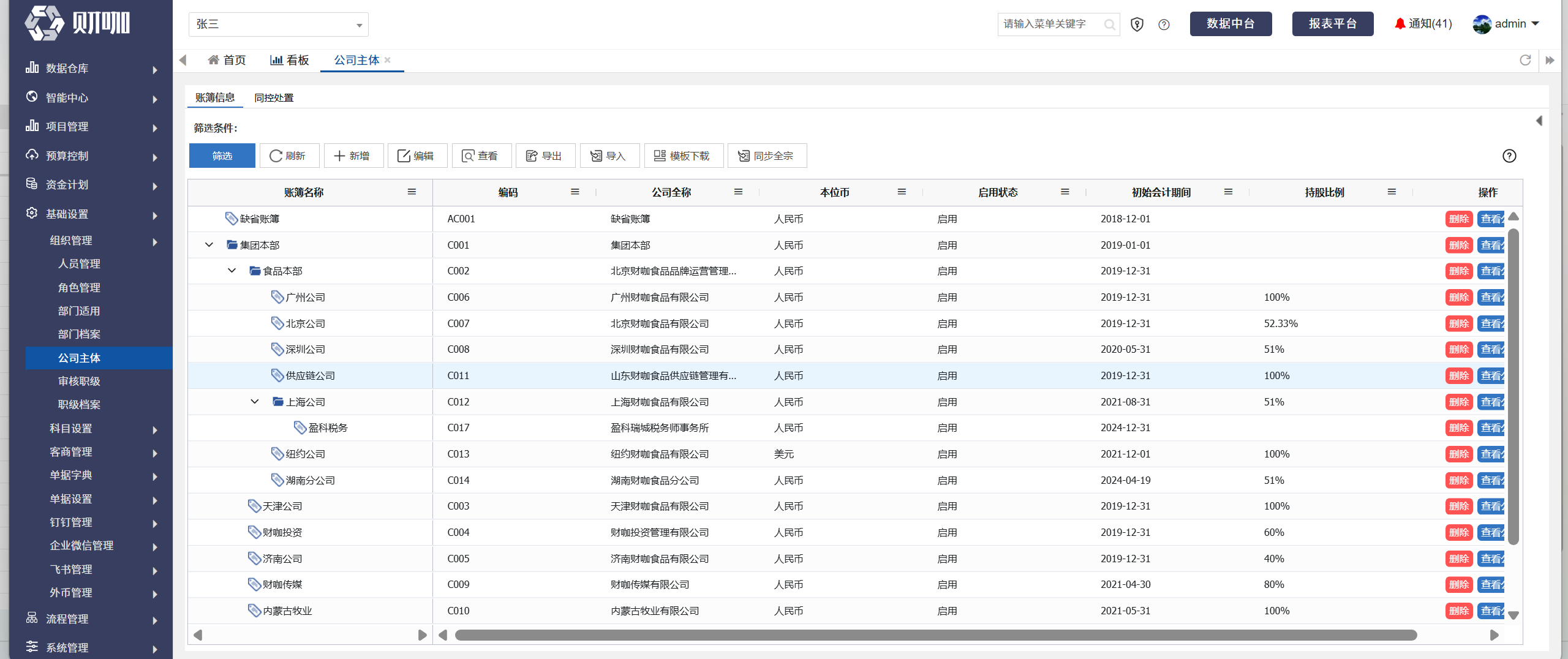
Task: Open the 张三 dropdown selector
Action: coord(279,24)
